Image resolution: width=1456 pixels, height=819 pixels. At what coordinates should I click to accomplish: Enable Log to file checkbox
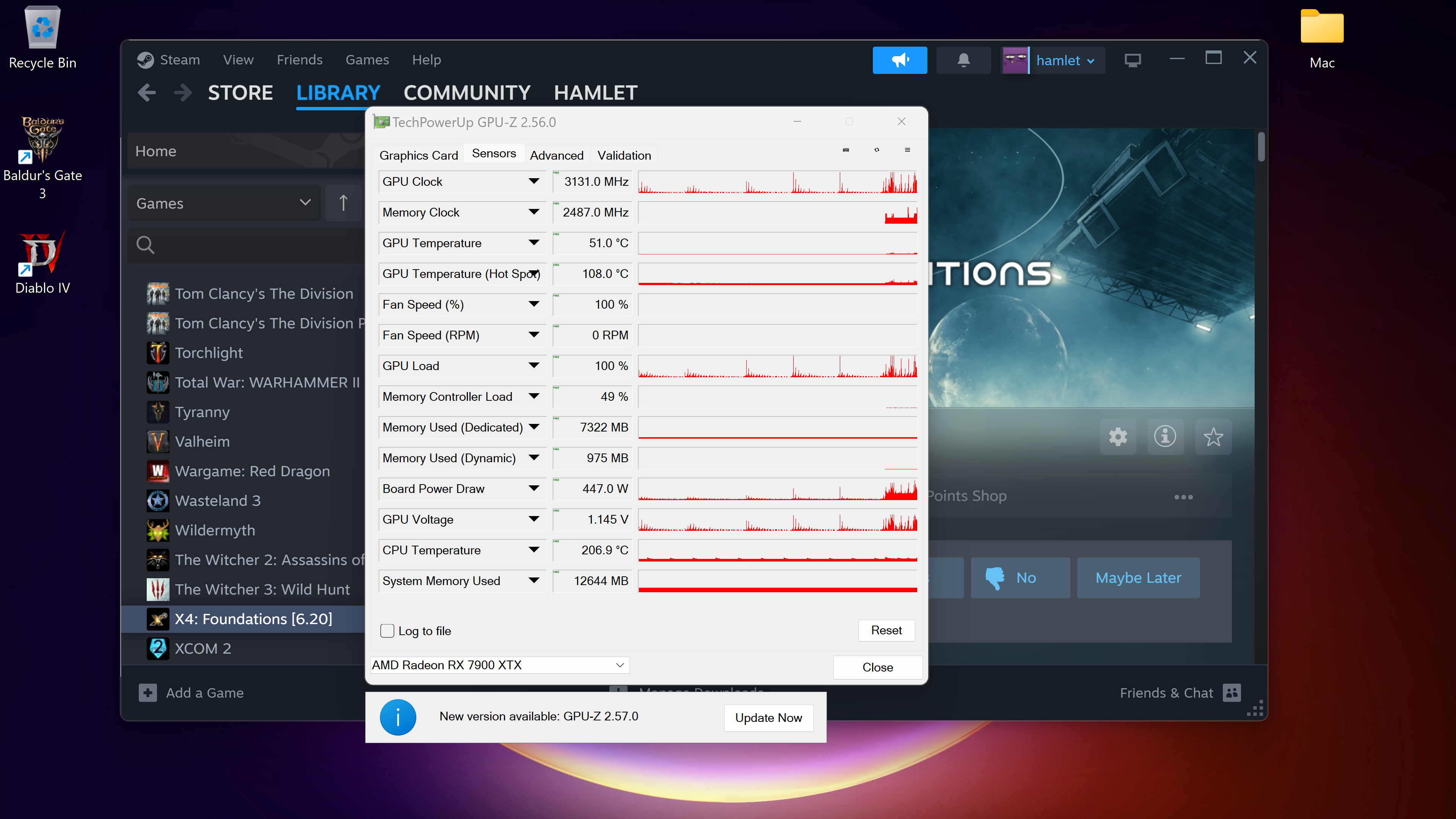387,631
